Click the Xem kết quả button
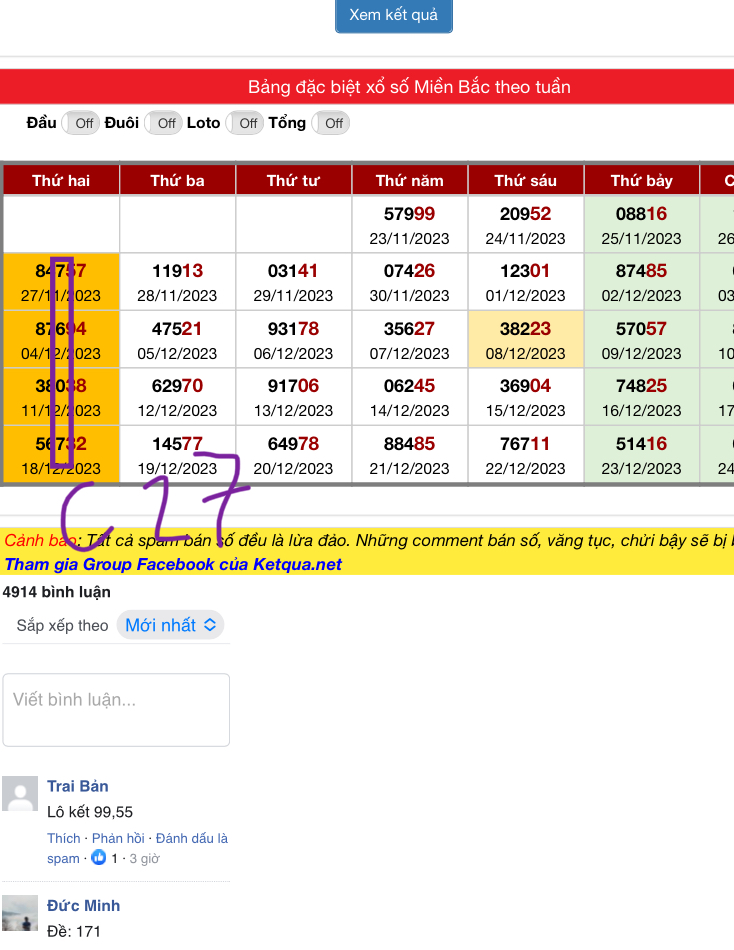734x950 pixels. pyautogui.click(x=393, y=16)
